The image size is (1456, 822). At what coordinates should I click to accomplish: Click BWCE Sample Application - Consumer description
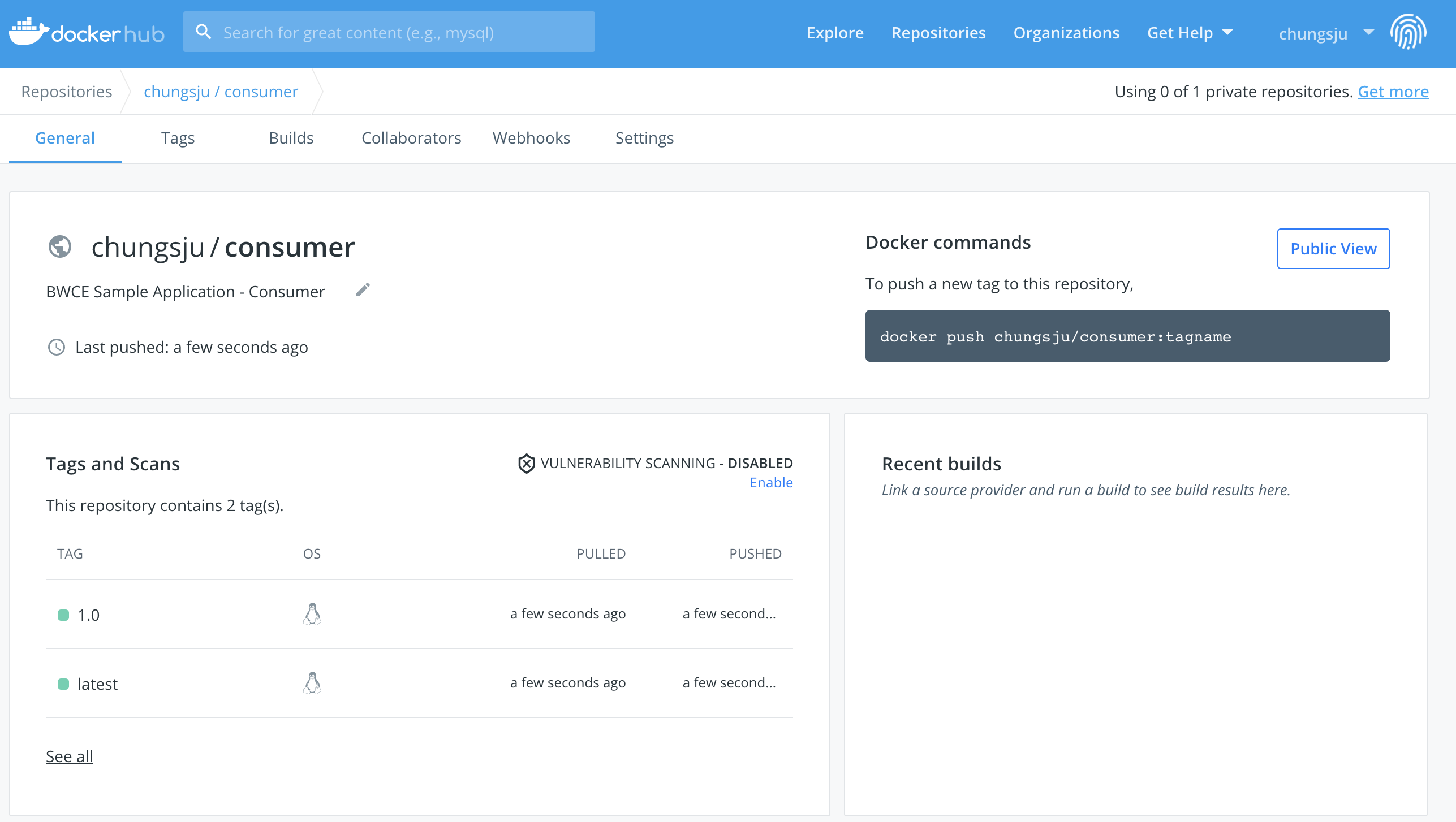pyautogui.click(x=186, y=292)
